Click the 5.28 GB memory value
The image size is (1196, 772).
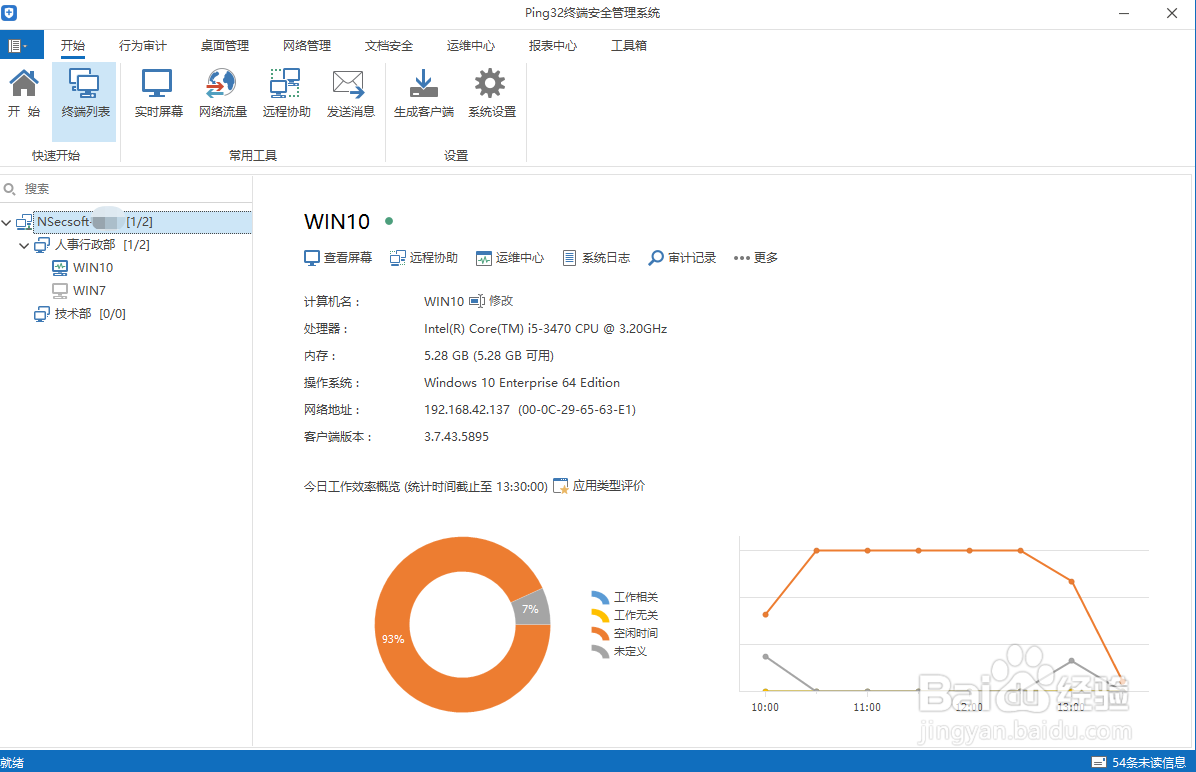489,355
